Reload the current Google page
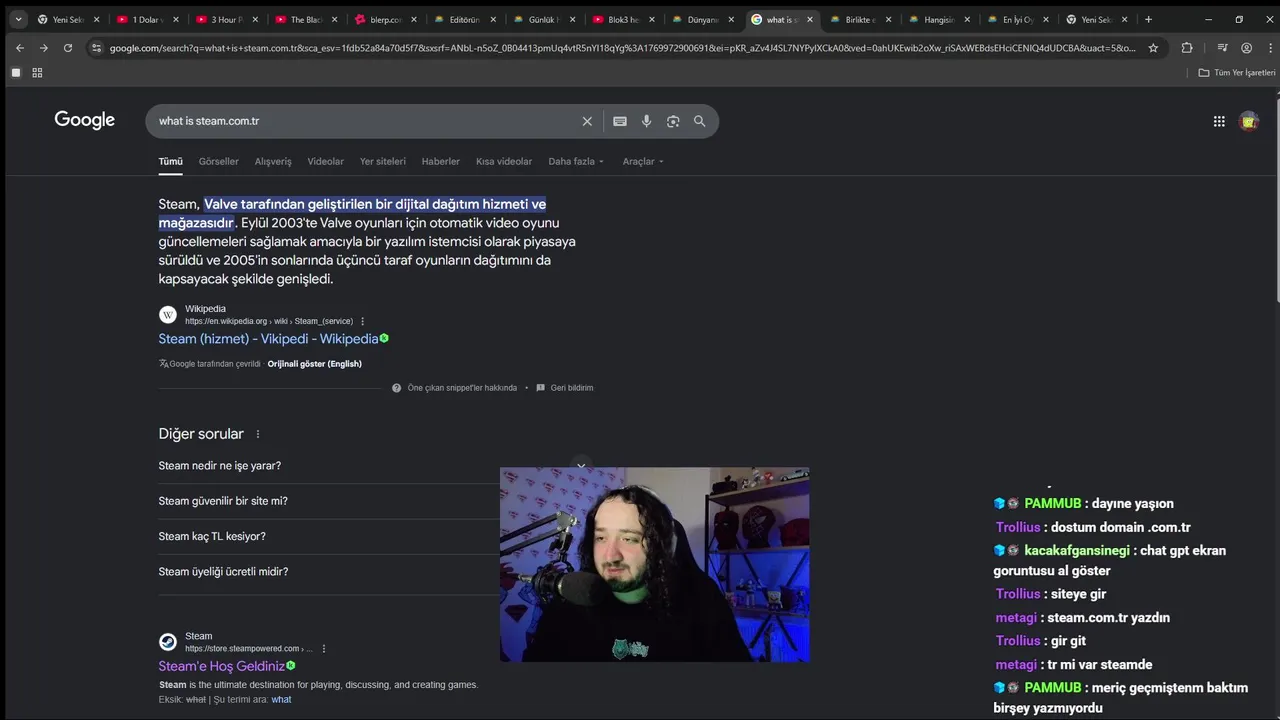The width and height of the screenshot is (1280, 720). [x=68, y=48]
